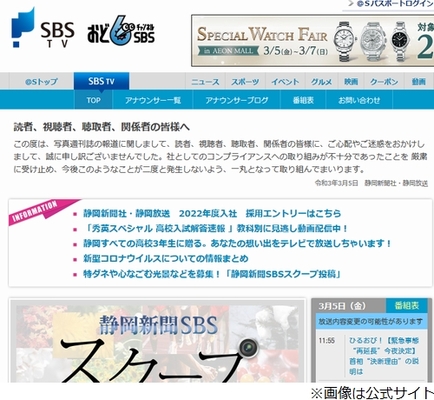Click the 2022年度入社 採用エントリー link
Image resolution: width=434 pixels, height=400 pixels.
click(x=212, y=213)
